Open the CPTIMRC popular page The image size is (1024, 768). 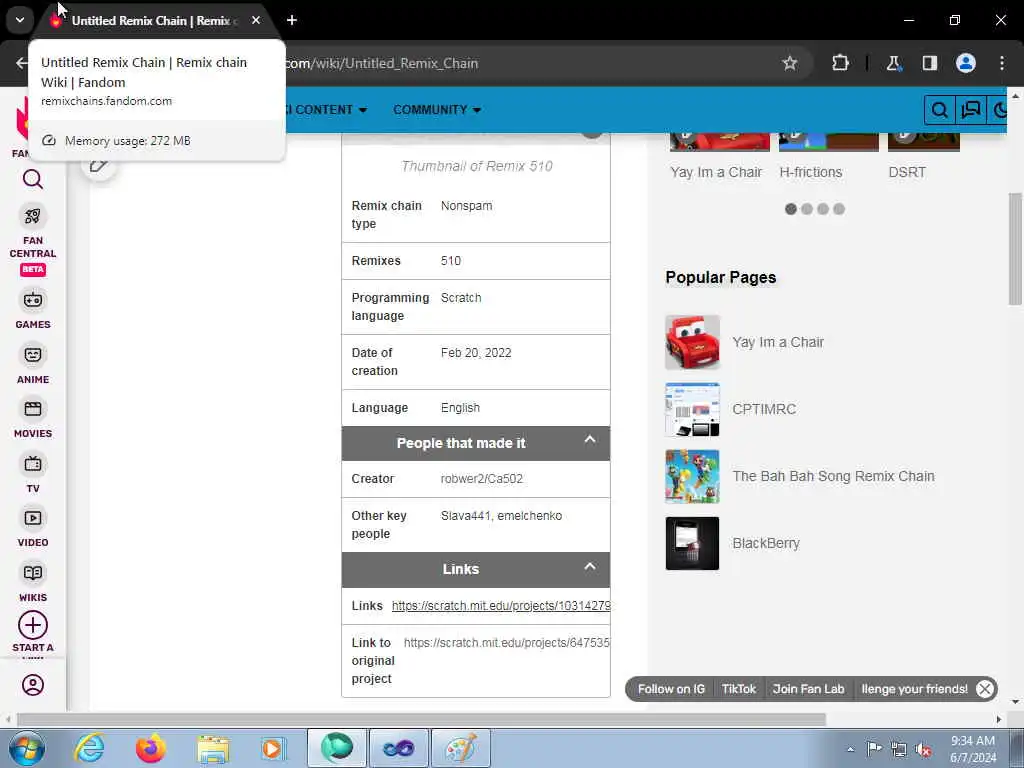(x=764, y=409)
